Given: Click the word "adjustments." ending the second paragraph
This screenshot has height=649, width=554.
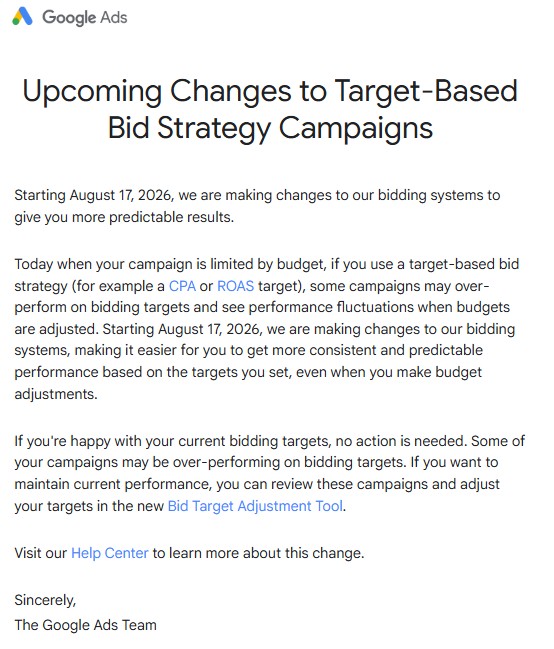Looking at the screenshot, I should 56,394.
